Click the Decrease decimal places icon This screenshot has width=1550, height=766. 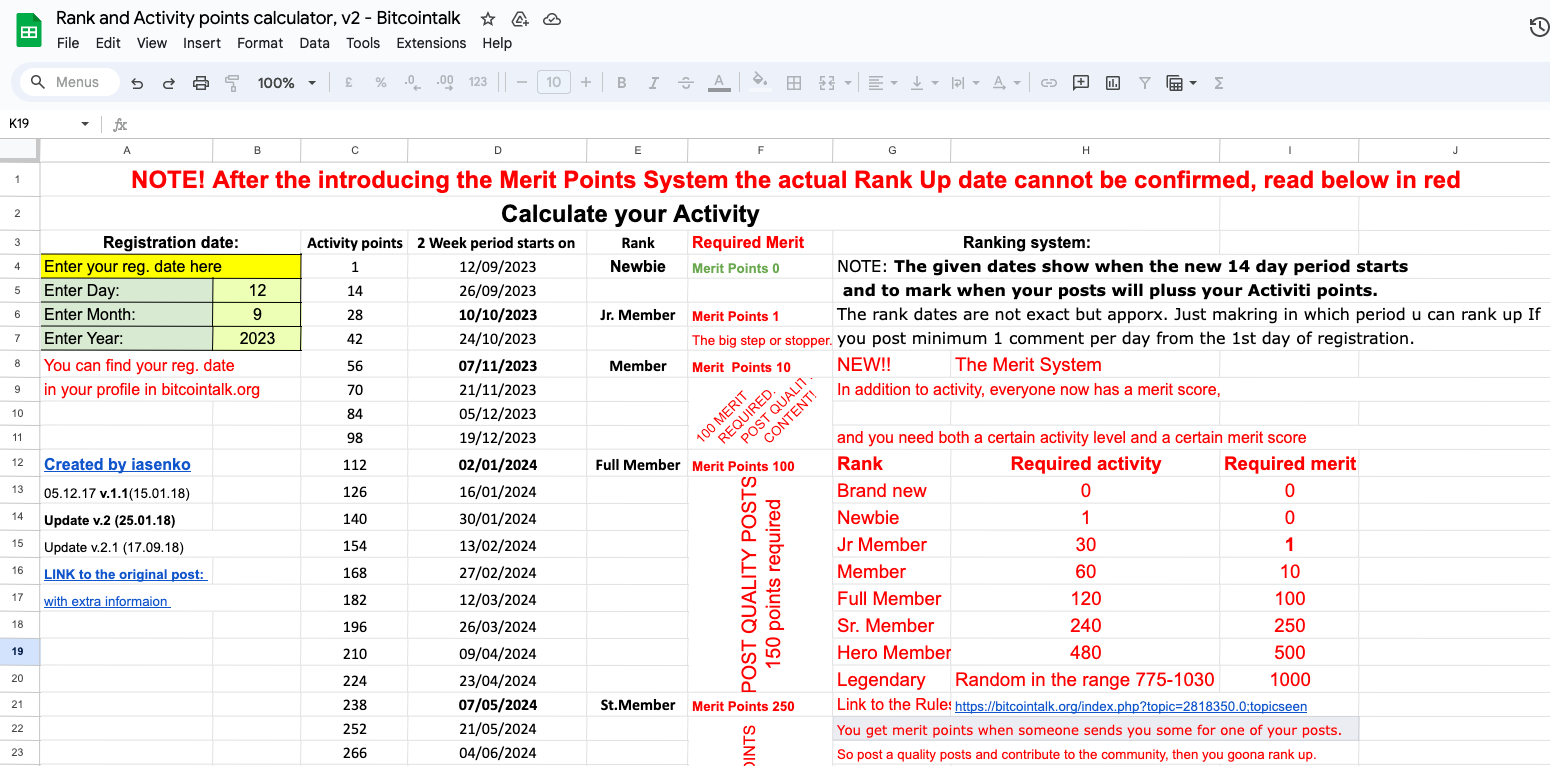(x=413, y=83)
